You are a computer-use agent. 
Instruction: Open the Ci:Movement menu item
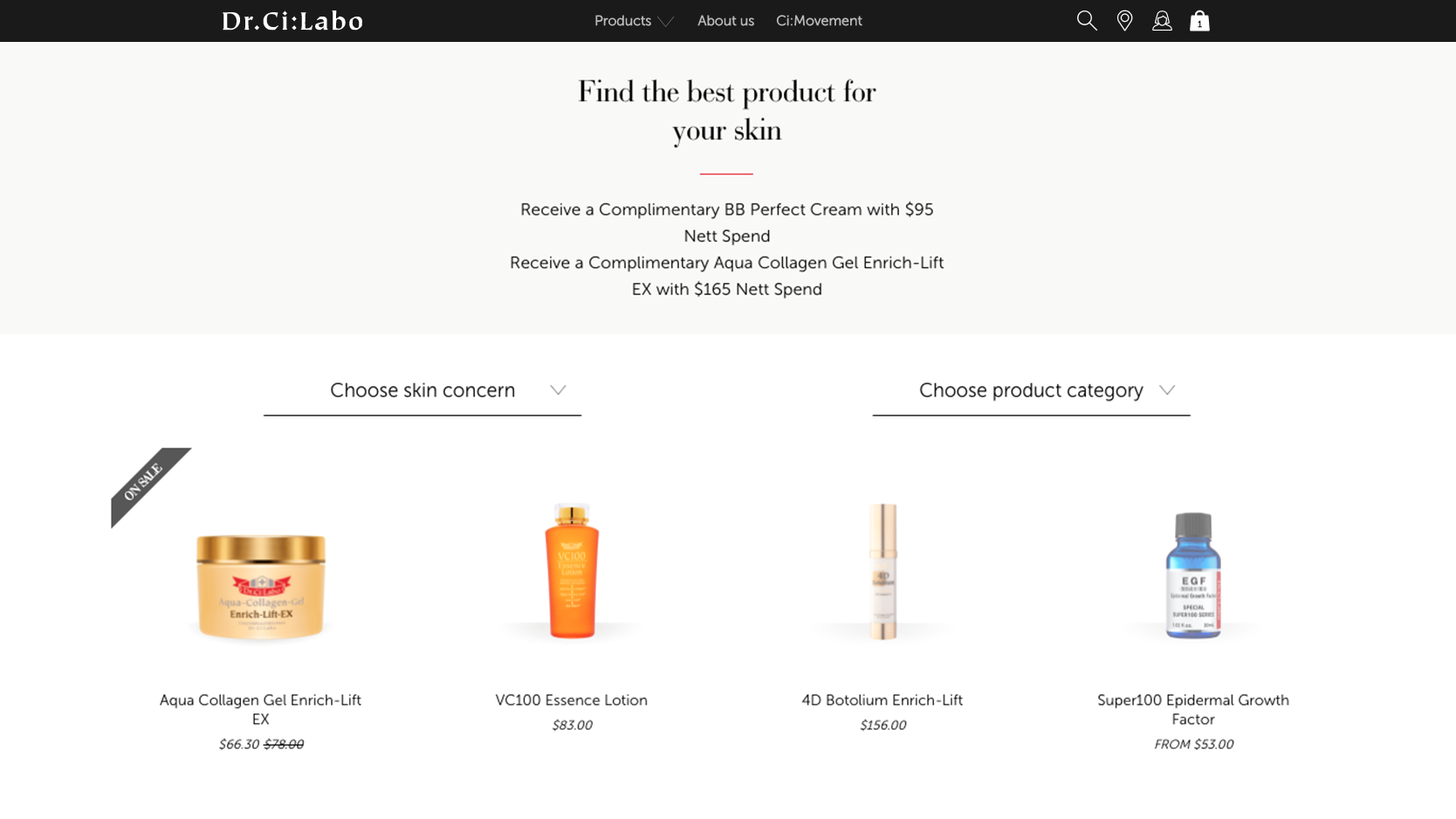pyautogui.click(x=819, y=21)
